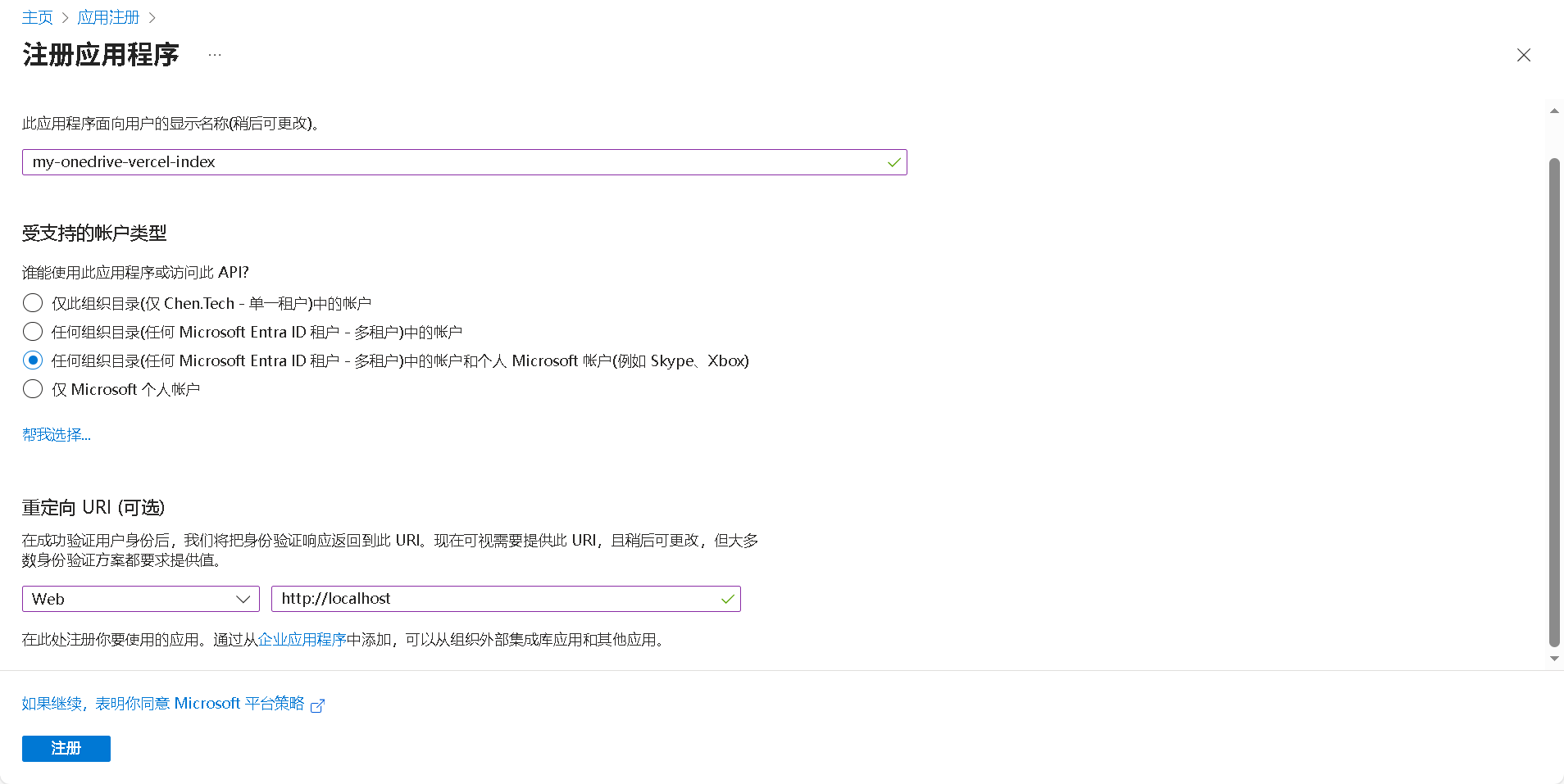Screen dimensions: 1564x784
Task: Open the 企业应用程序 link
Action: coord(302,640)
